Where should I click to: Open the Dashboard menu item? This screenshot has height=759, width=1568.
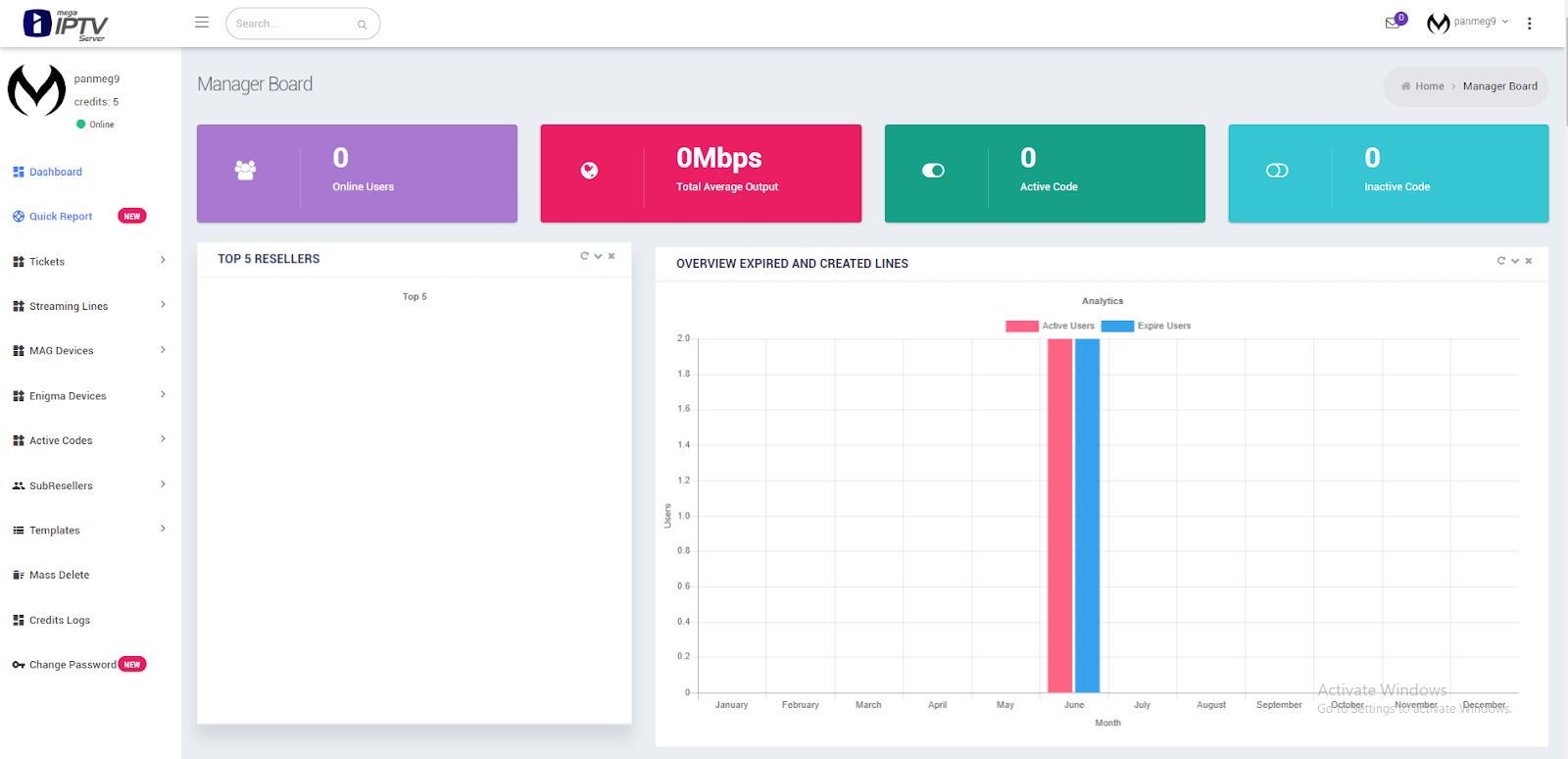click(56, 172)
